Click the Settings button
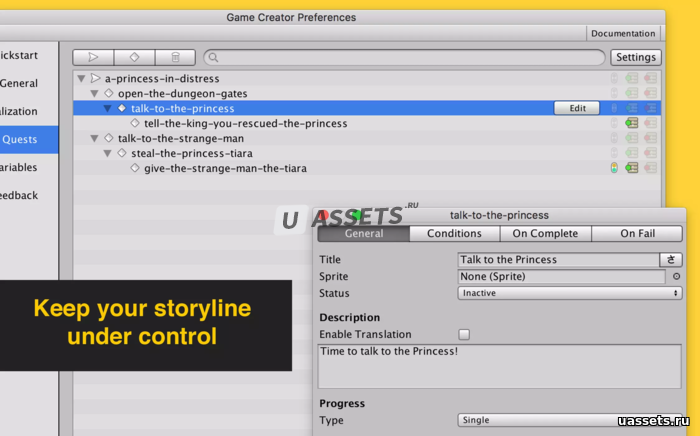The image size is (700, 436). coord(636,57)
